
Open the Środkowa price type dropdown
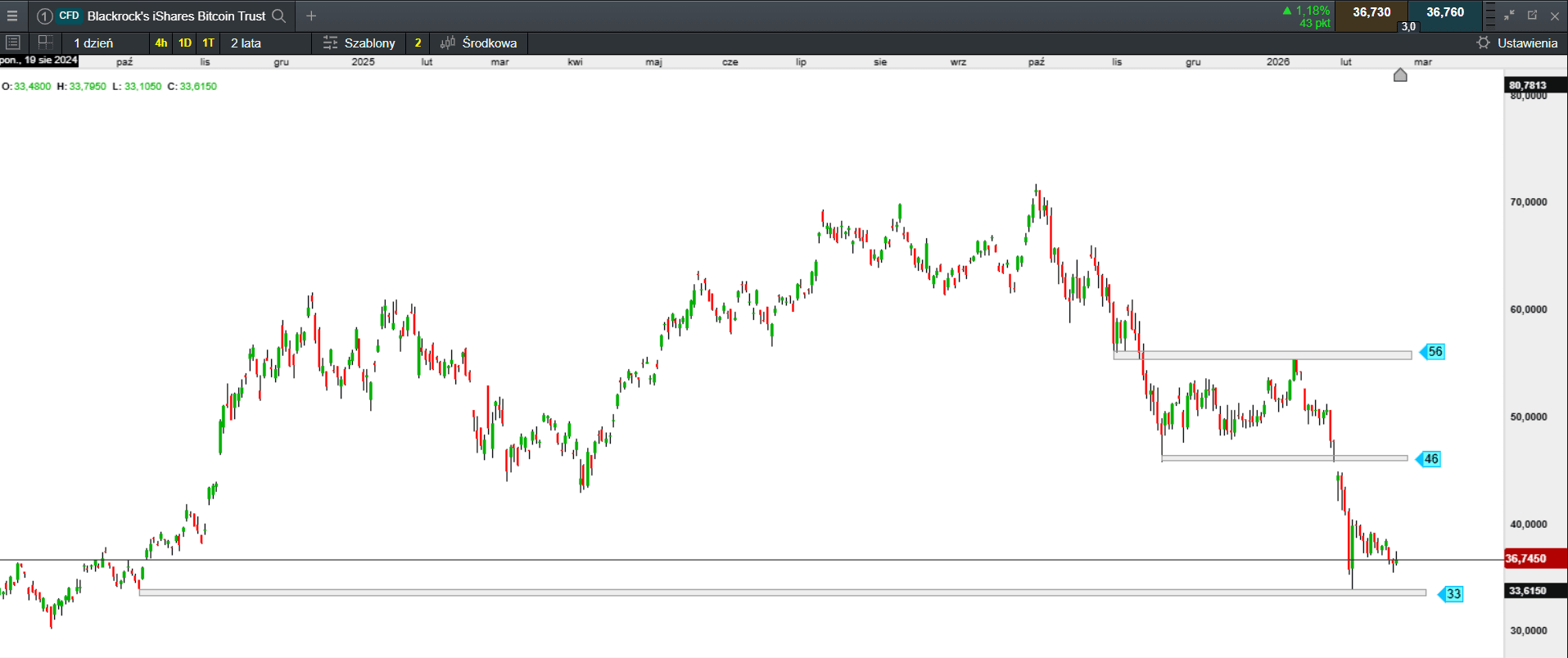tap(489, 43)
